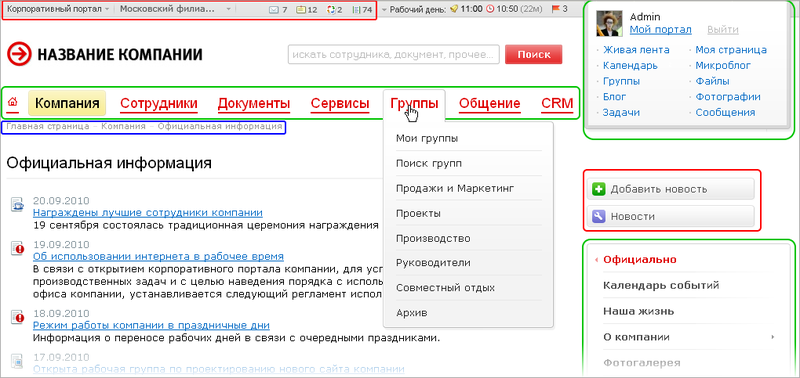Open Наша жизнь in side menu
Screen dimensions: 800x378
638,311
